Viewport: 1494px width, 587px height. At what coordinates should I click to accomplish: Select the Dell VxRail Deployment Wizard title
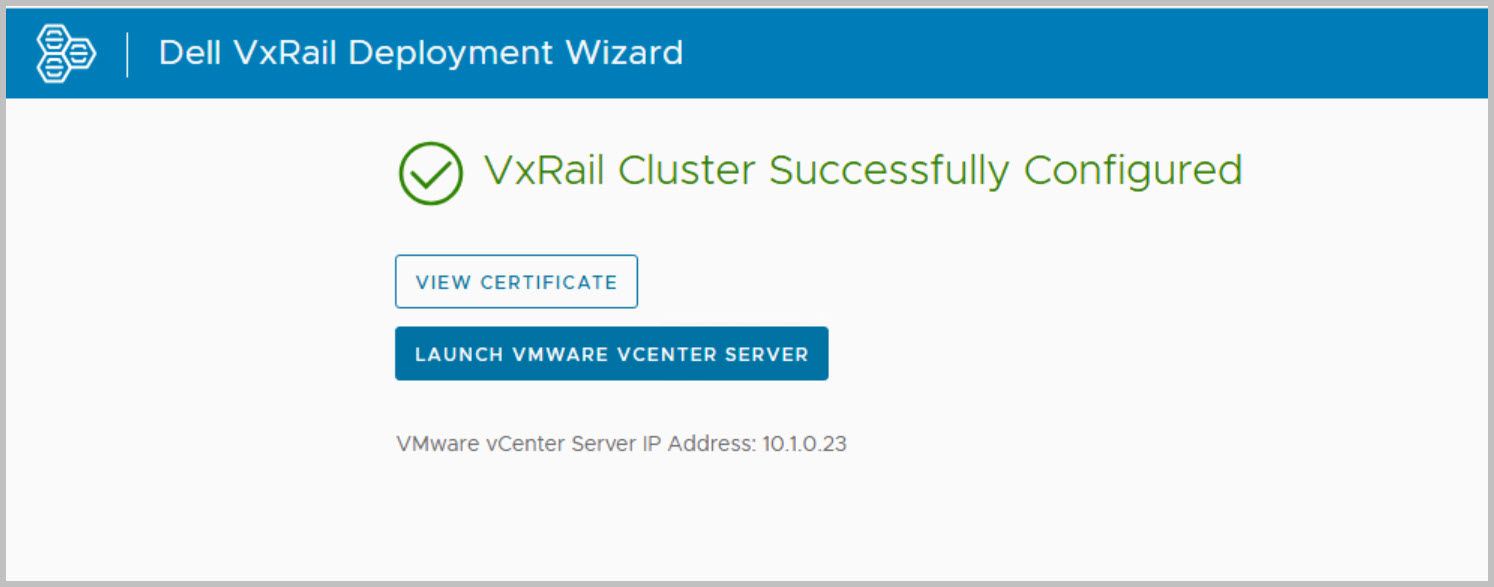click(421, 53)
